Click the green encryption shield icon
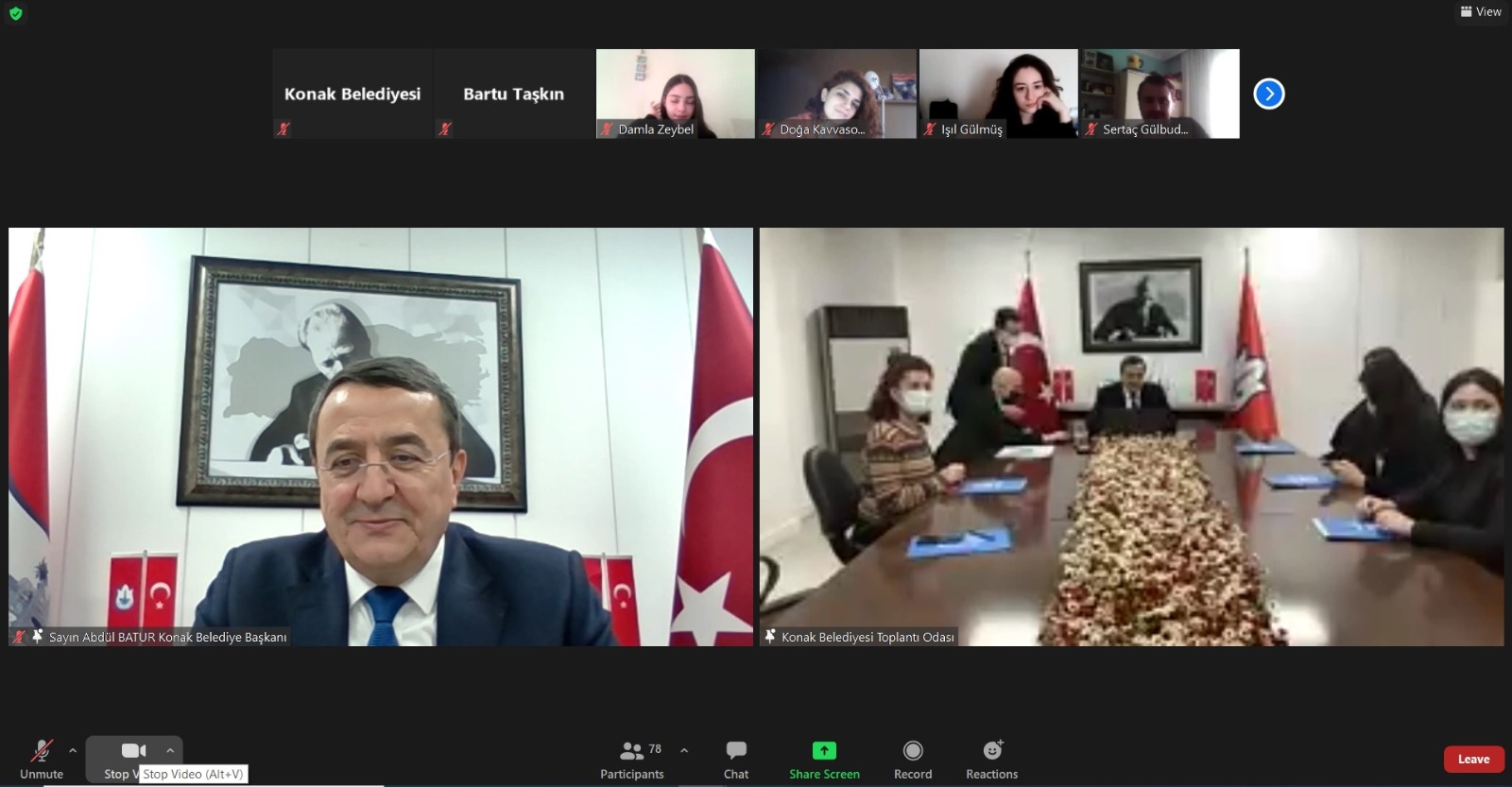1512x787 pixels. (x=15, y=13)
